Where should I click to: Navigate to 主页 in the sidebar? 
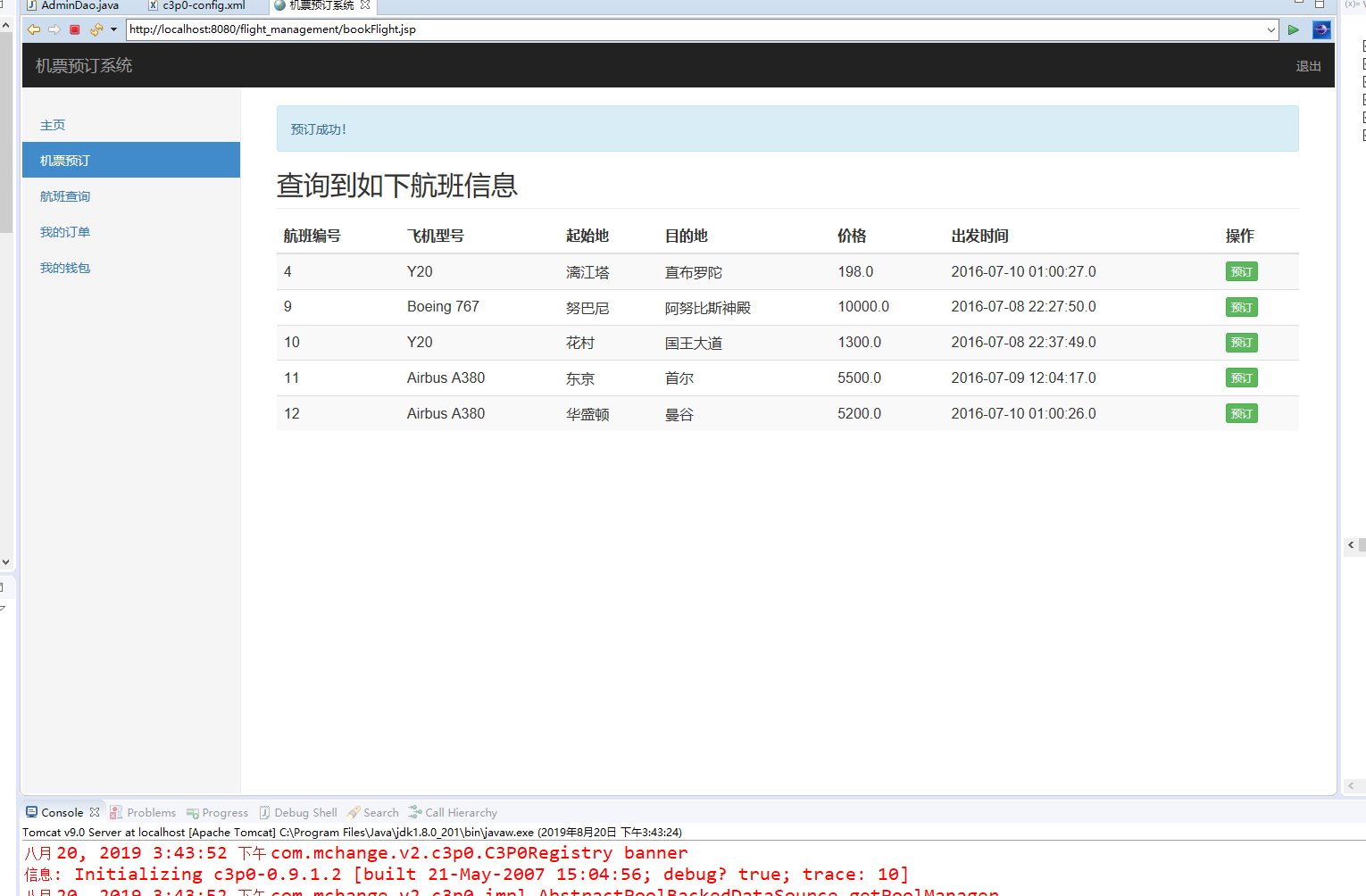tap(53, 125)
